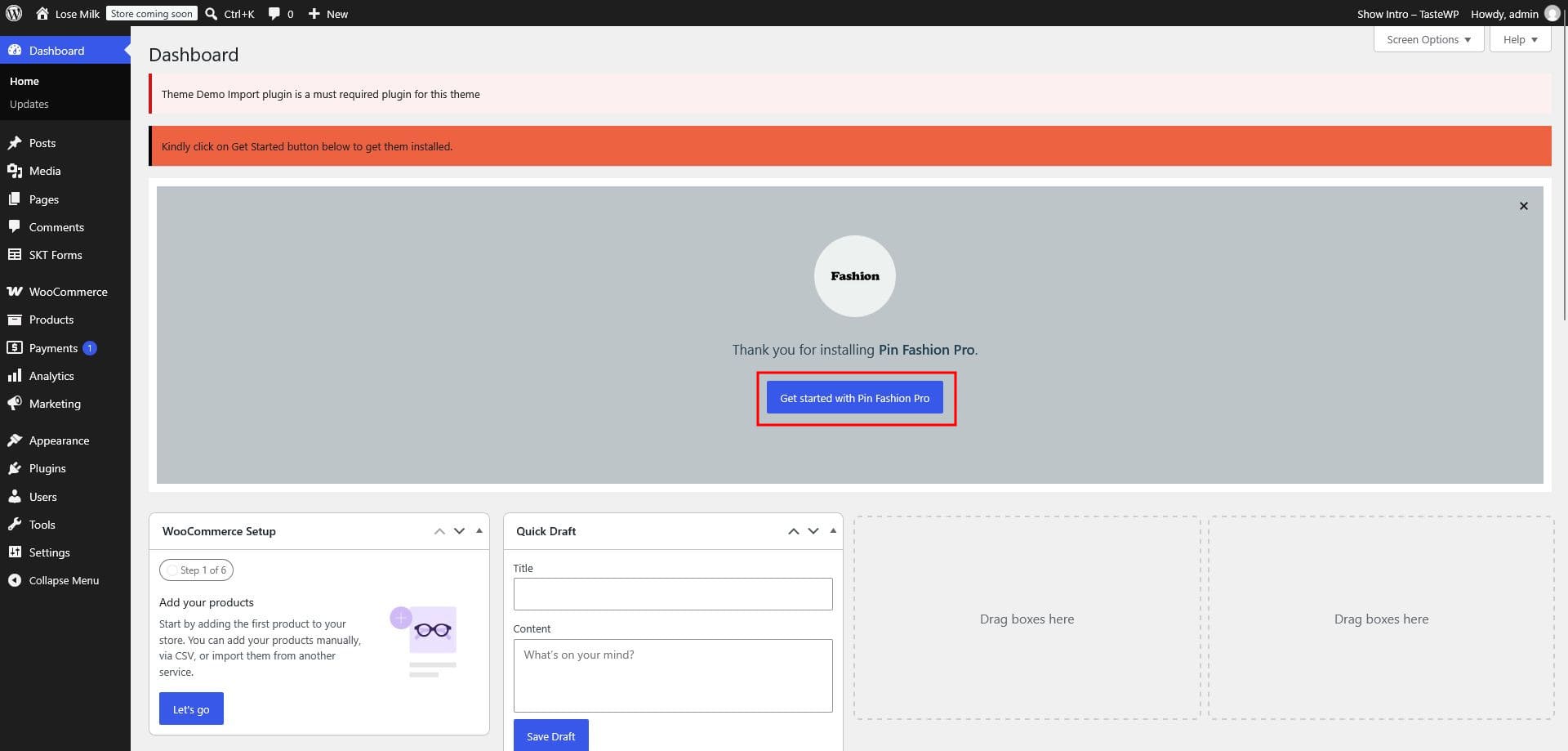1568x751 pixels.
Task: Click the Plugins plug icon
Action: [15, 468]
